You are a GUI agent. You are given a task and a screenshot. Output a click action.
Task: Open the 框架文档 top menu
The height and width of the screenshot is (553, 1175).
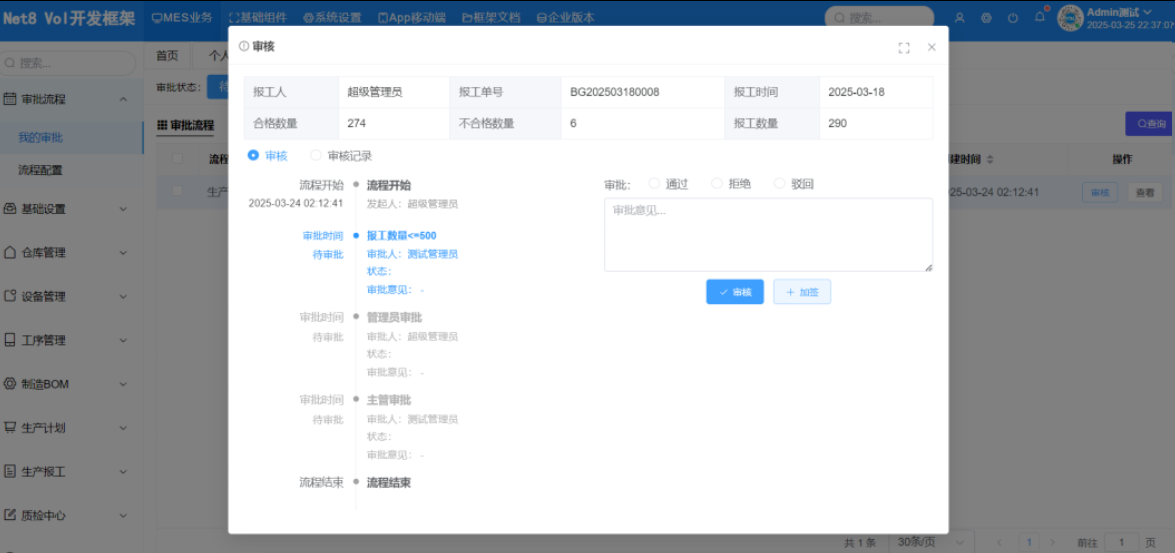[491, 17]
